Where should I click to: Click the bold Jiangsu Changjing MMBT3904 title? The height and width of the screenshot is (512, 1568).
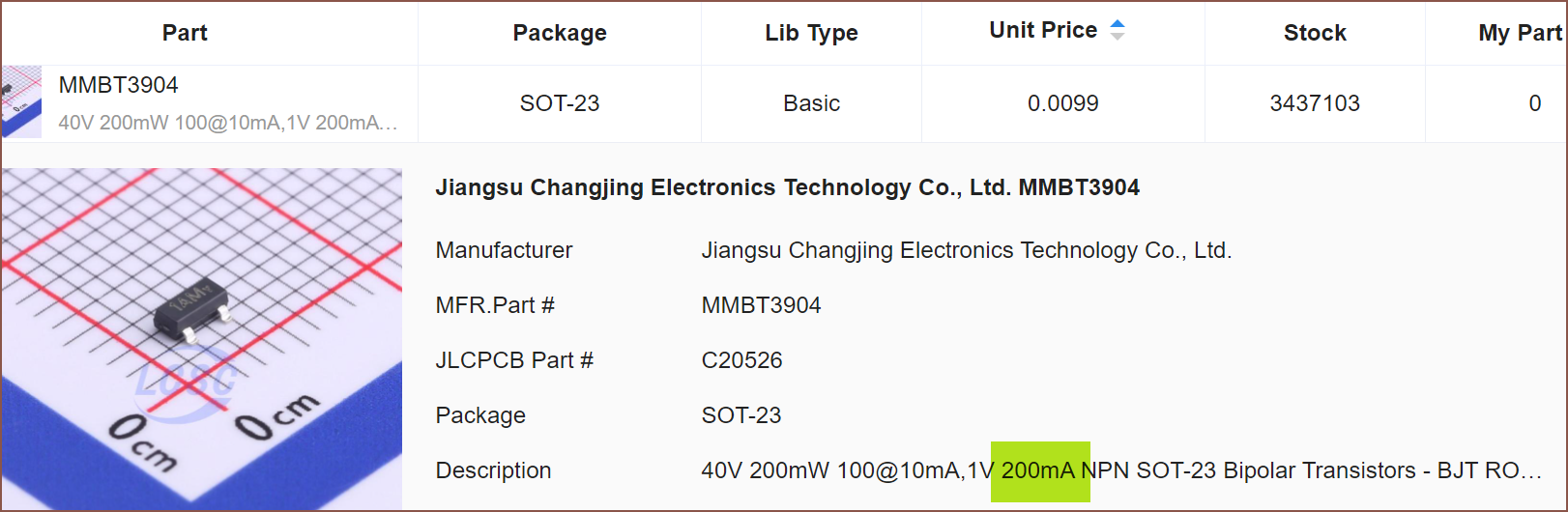tap(787, 187)
